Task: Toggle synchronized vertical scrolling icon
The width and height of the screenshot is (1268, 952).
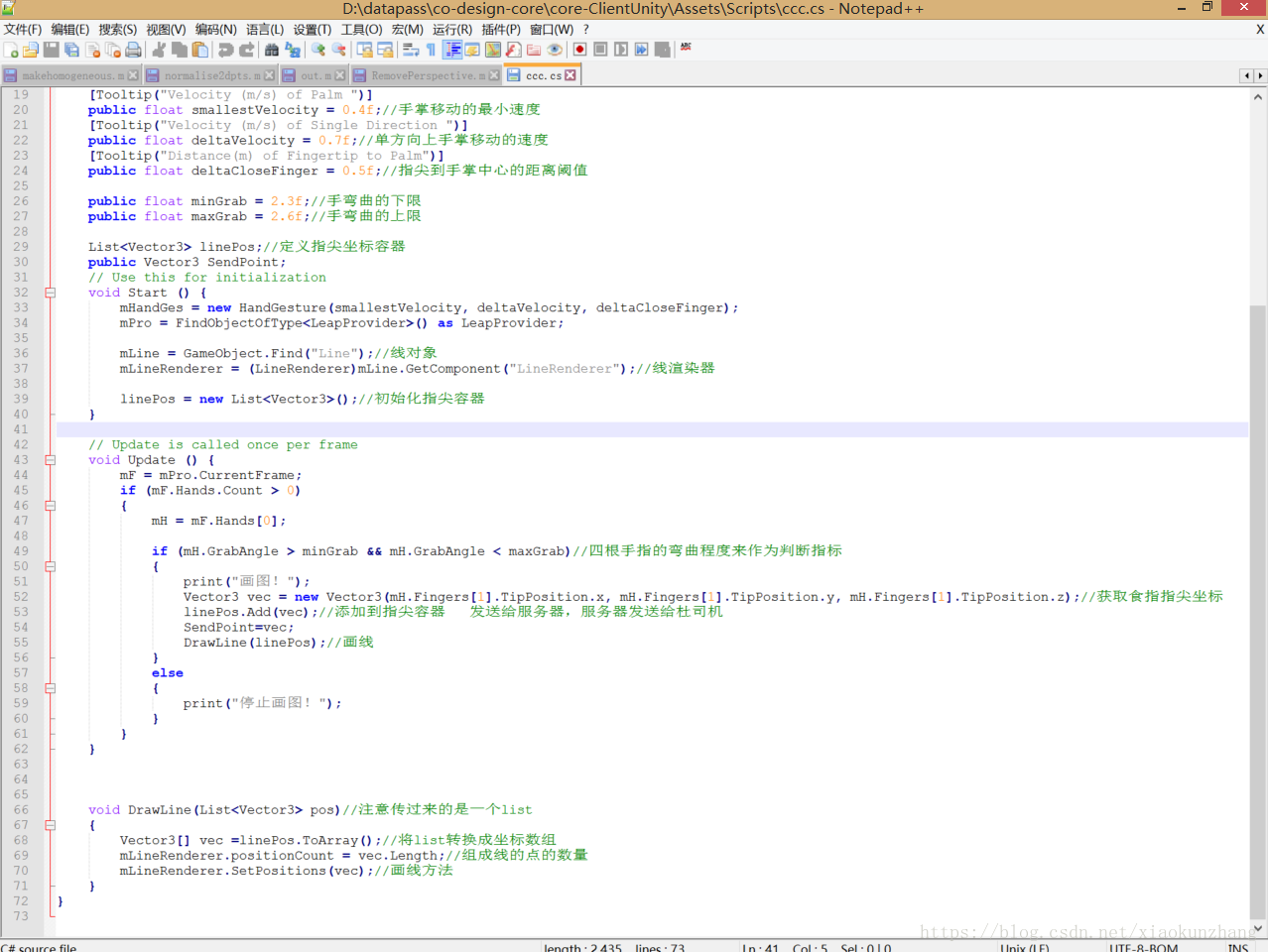Action: coord(364,50)
